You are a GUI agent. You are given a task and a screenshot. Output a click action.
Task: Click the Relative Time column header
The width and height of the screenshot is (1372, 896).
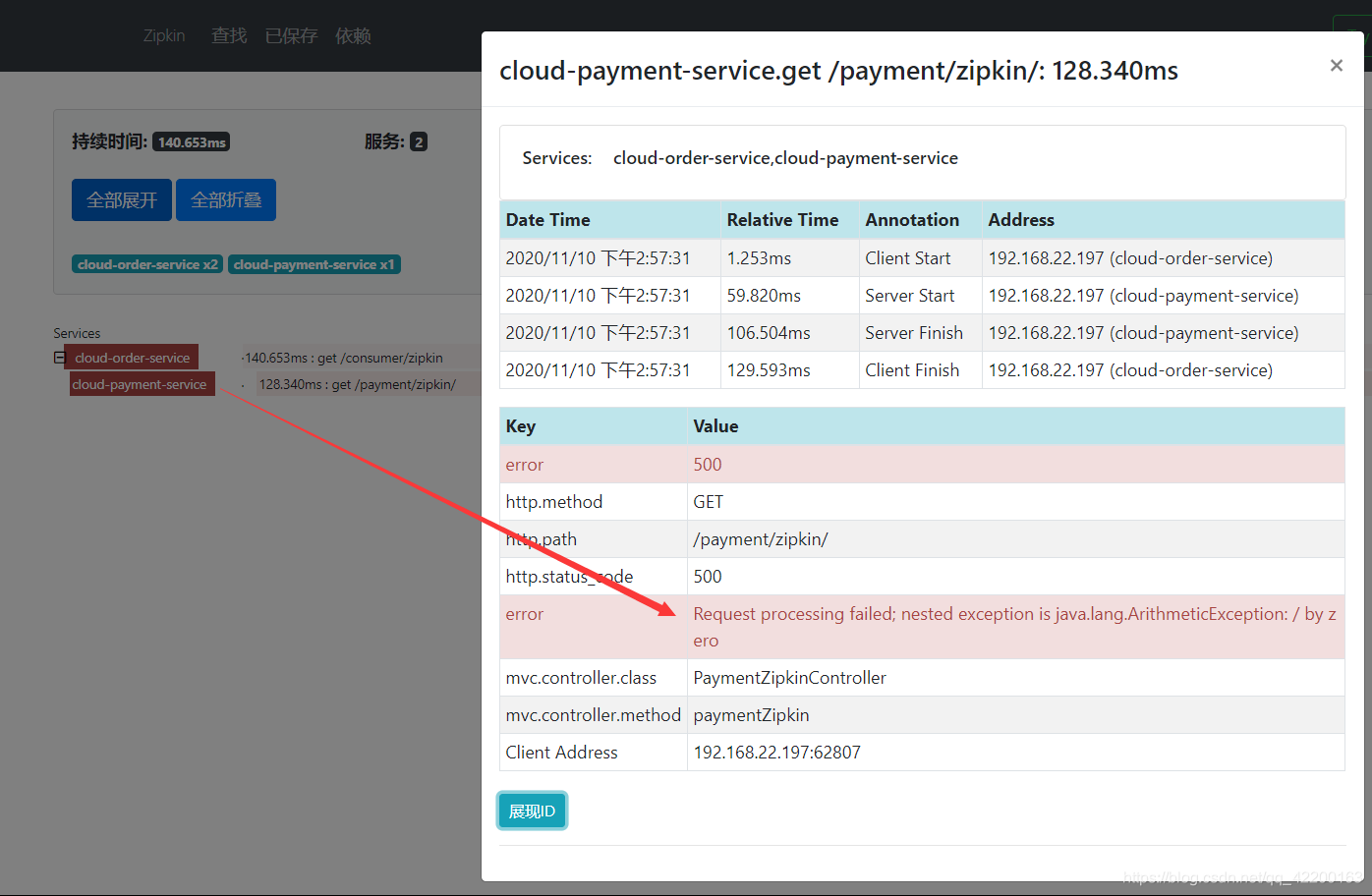(x=790, y=220)
